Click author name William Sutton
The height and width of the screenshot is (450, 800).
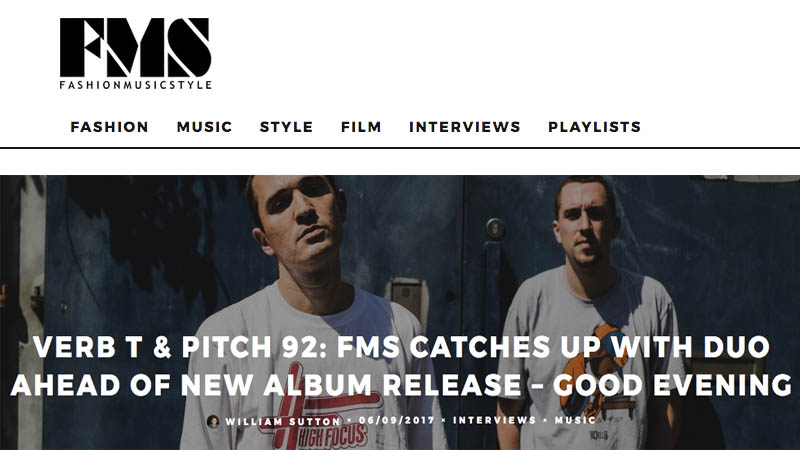pyautogui.click(x=283, y=422)
